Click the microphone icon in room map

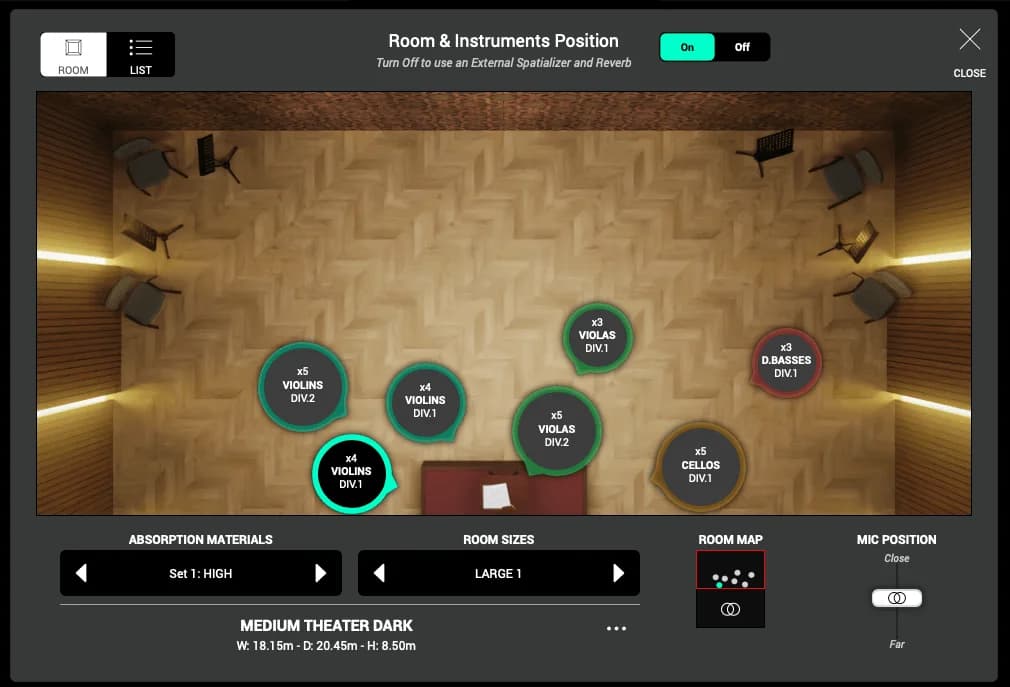[x=730, y=609]
